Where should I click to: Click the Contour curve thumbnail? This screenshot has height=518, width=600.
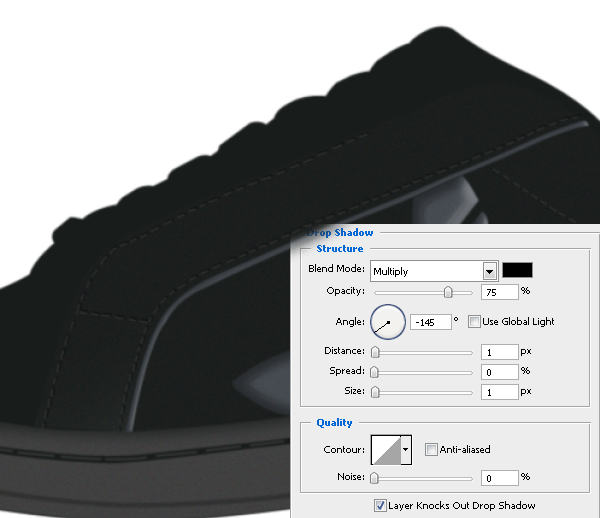pos(386,450)
